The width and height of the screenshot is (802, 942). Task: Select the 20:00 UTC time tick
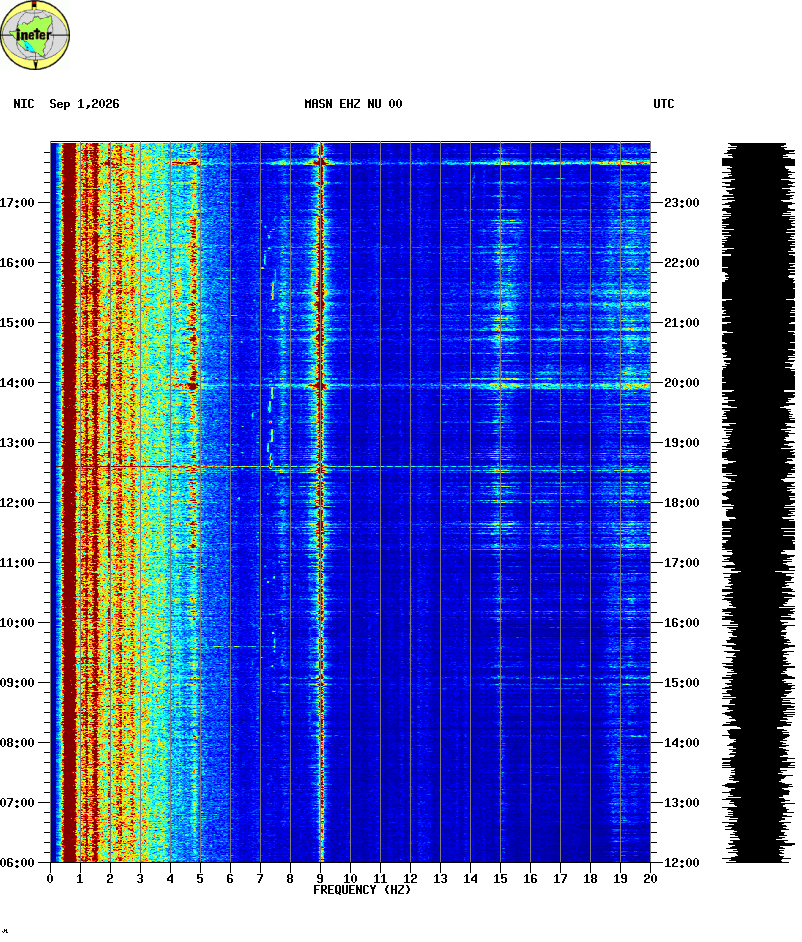point(682,383)
